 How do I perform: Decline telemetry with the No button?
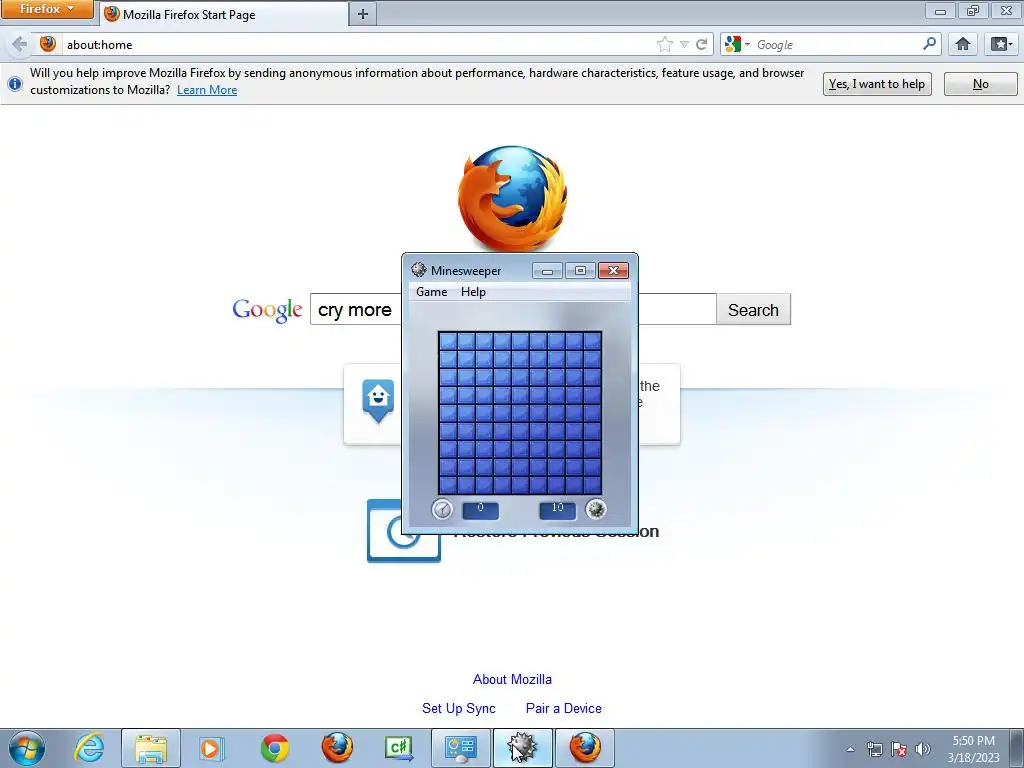coord(980,84)
